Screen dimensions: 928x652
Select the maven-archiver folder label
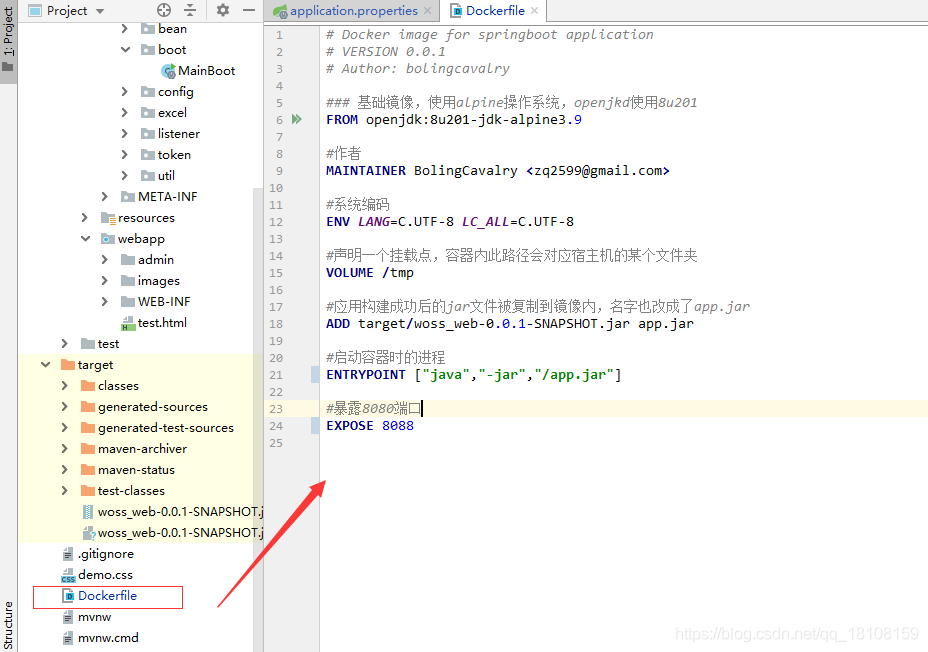[x=142, y=448]
